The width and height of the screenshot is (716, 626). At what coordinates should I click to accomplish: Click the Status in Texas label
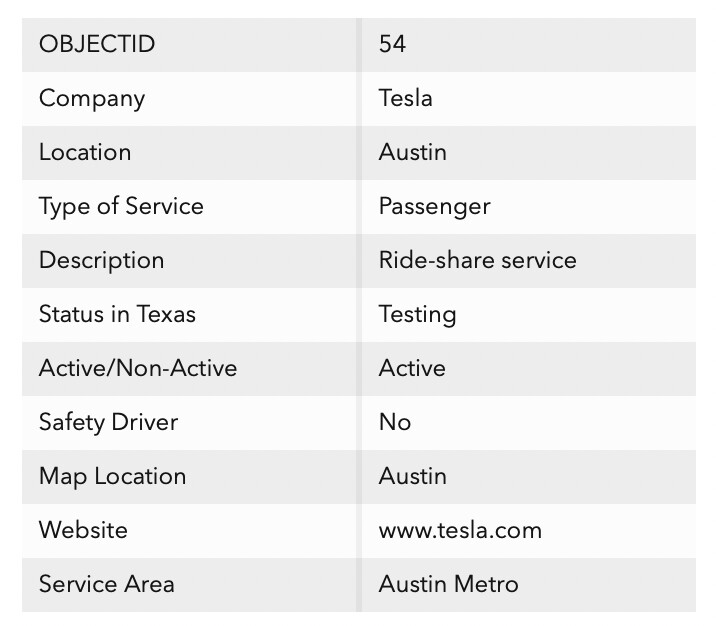(117, 314)
